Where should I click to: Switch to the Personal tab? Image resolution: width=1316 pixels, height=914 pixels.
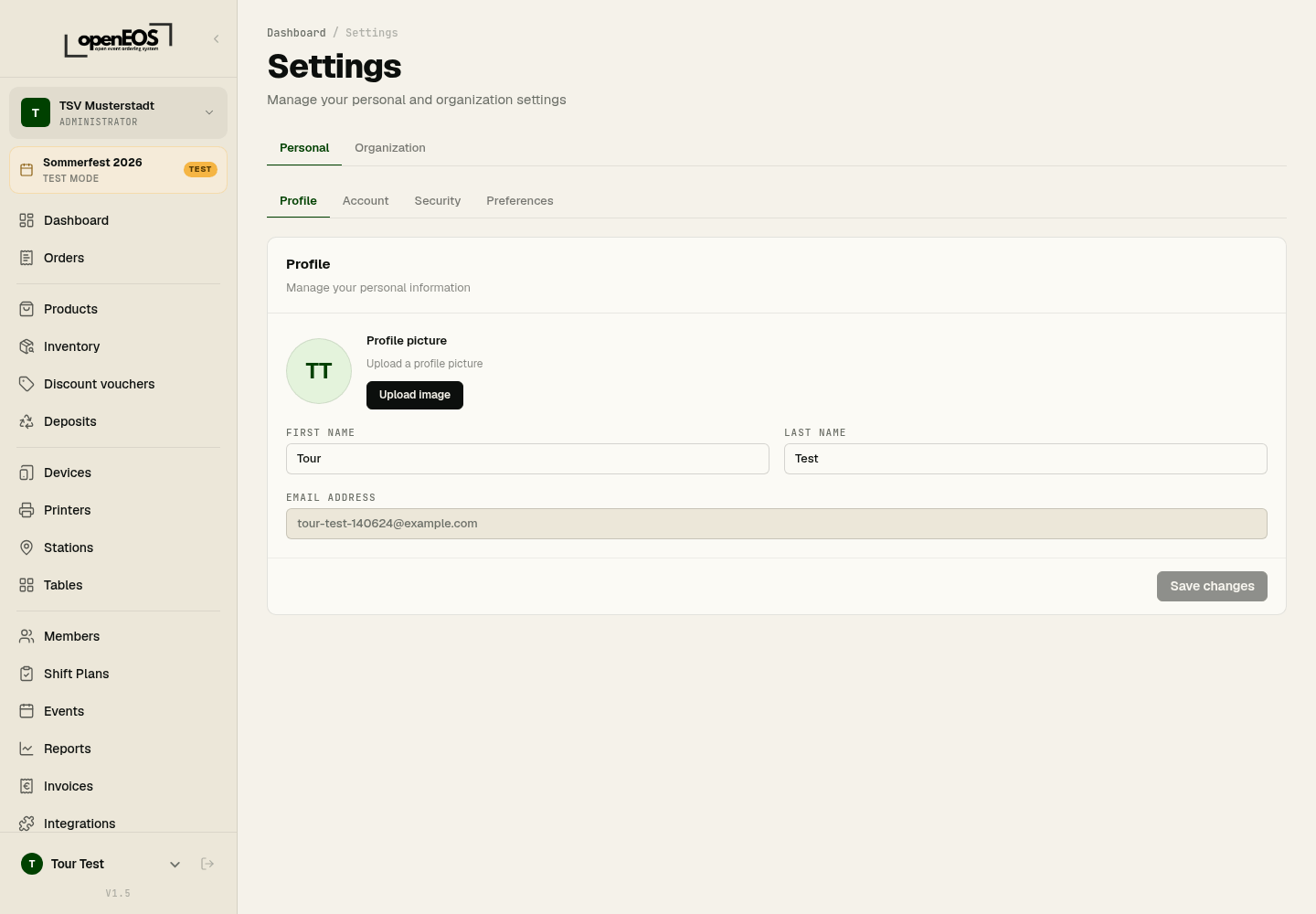click(x=304, y=148)
